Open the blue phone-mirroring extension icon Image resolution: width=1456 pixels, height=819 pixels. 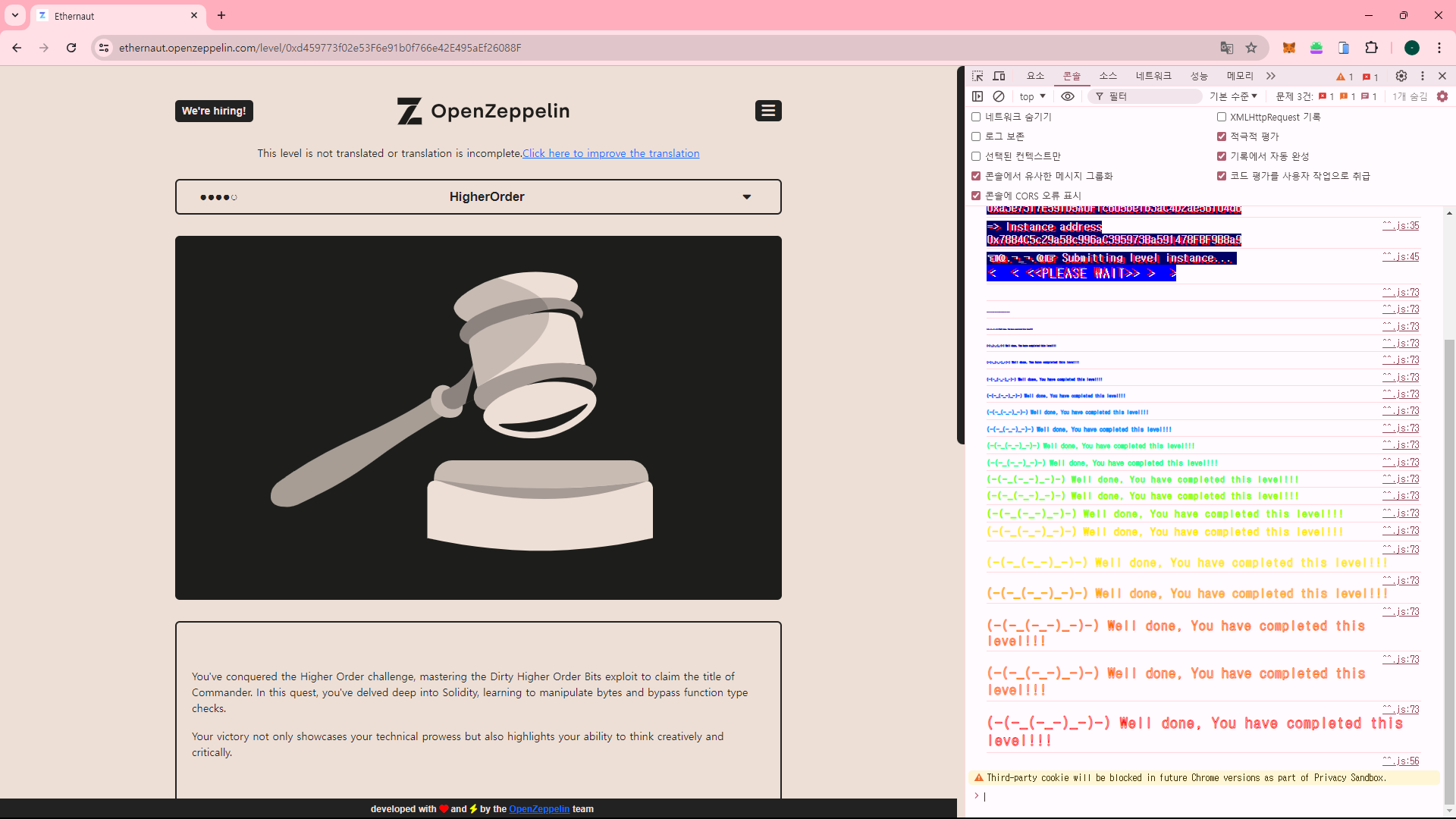coord(1344,48)
